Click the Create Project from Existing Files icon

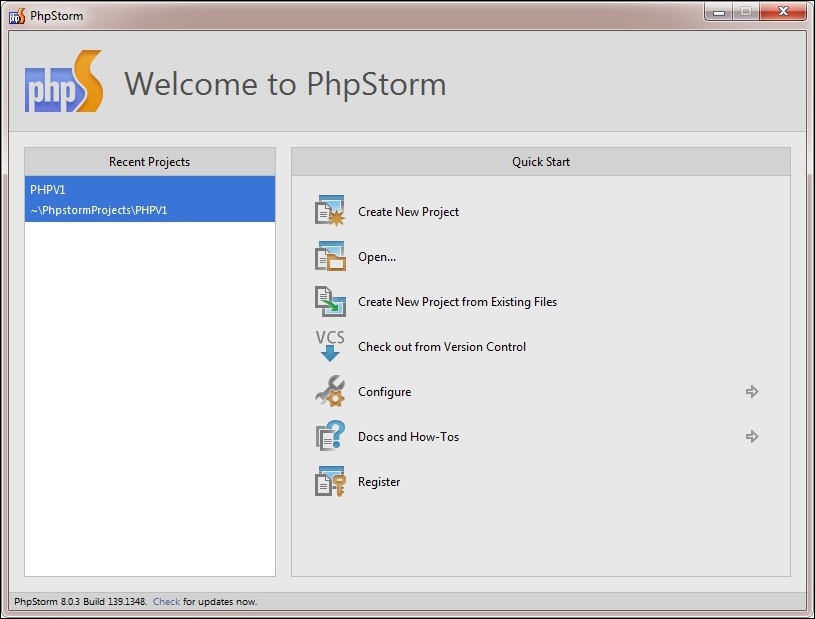tap(330, 301)
